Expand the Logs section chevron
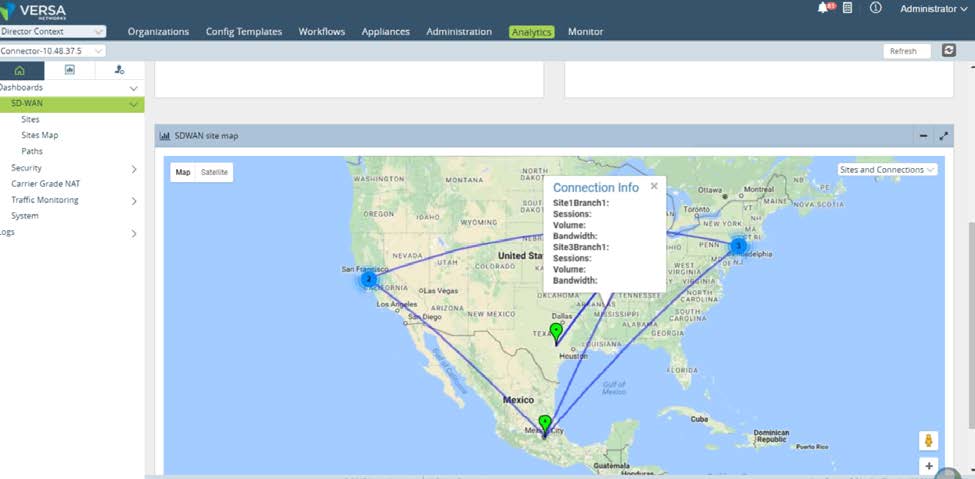 click(134, 234)
